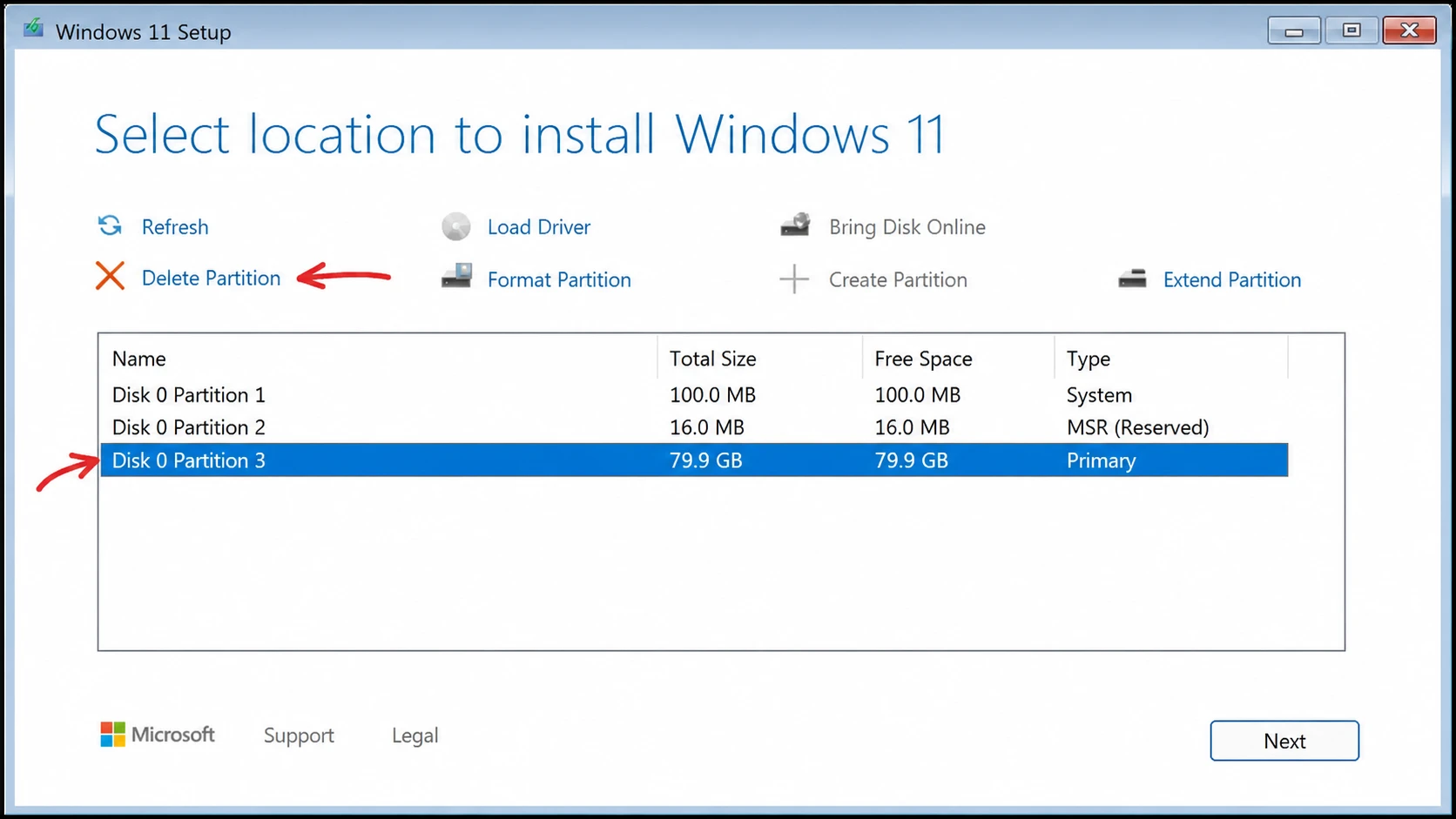Click the MSR (Reserved) type cell
Screen dimensions: 1456x819
(x=1137, y=427)
